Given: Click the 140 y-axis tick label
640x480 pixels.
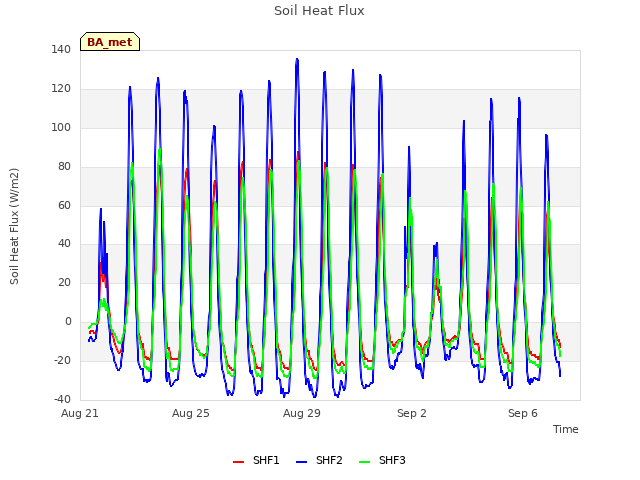Looking at the screenshot, I should point(61,49).
